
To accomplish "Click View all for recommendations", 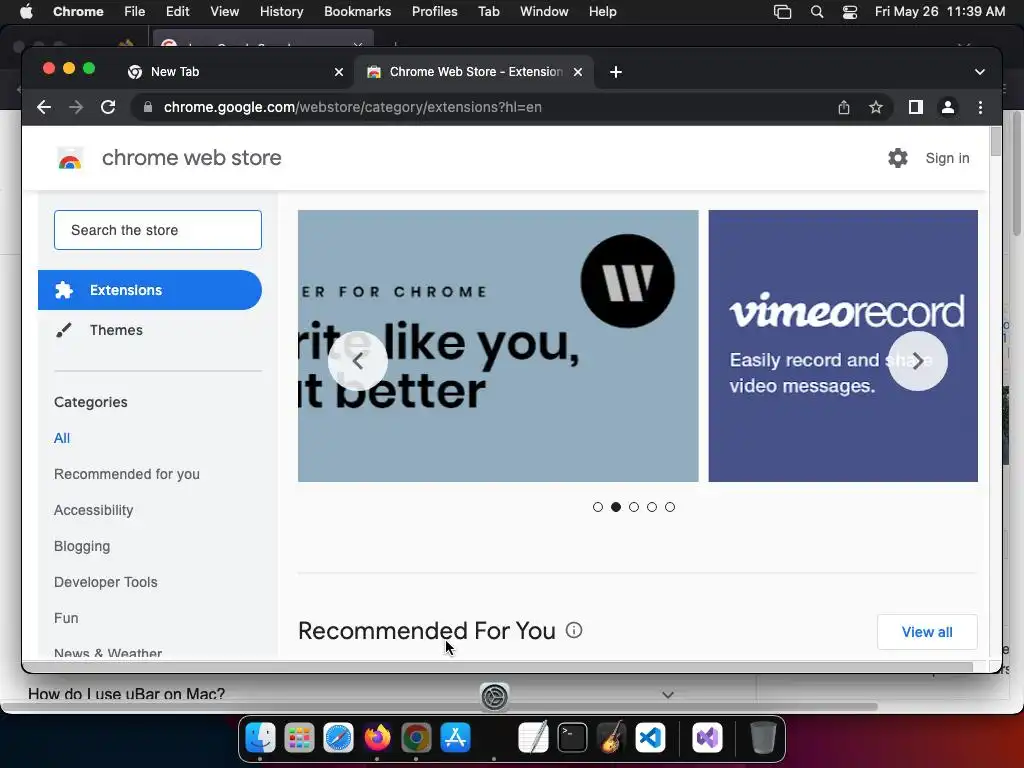I will pos(927,632).
